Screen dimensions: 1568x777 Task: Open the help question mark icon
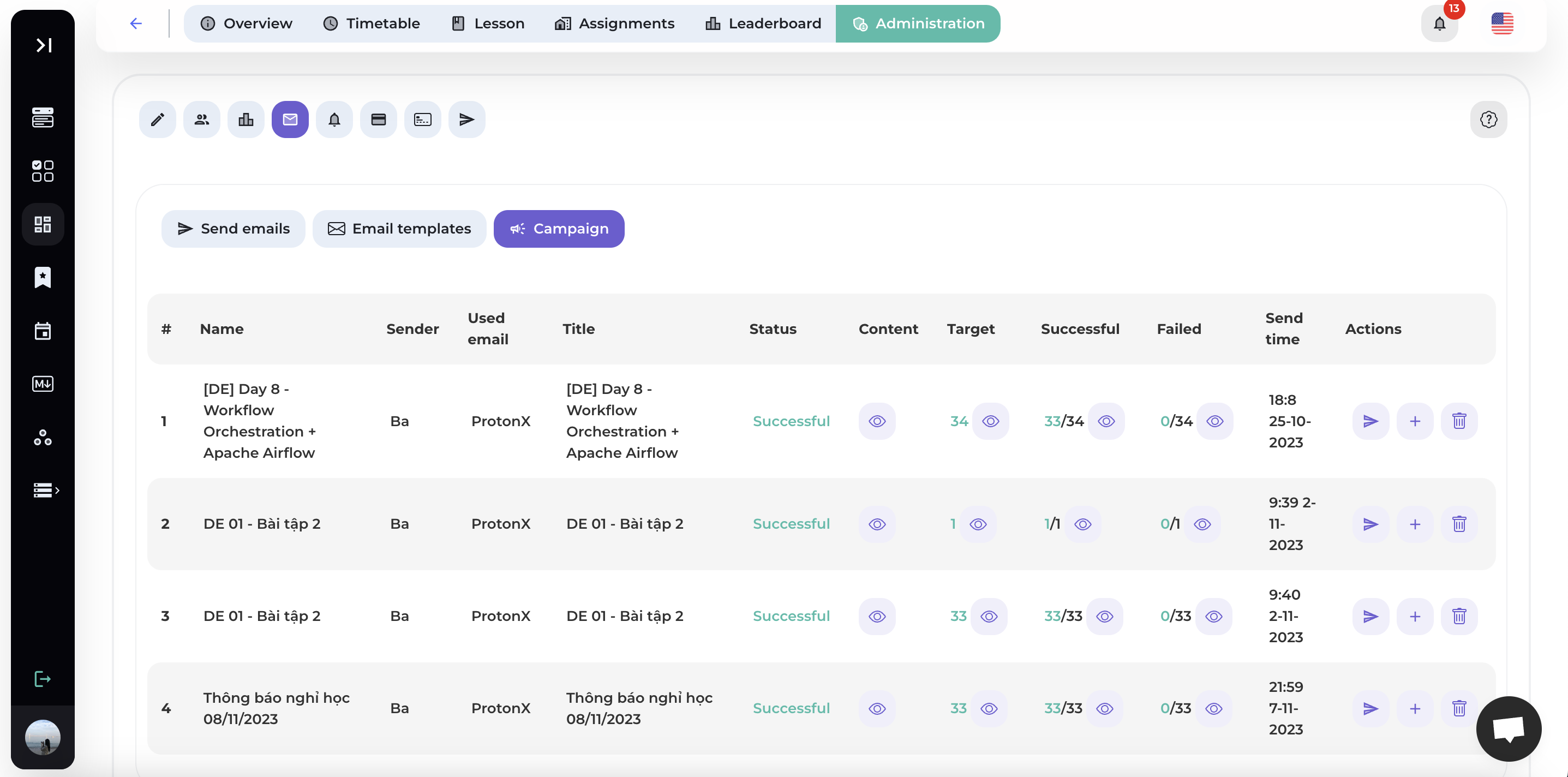pyautogui.click(x=1488, y=119)
